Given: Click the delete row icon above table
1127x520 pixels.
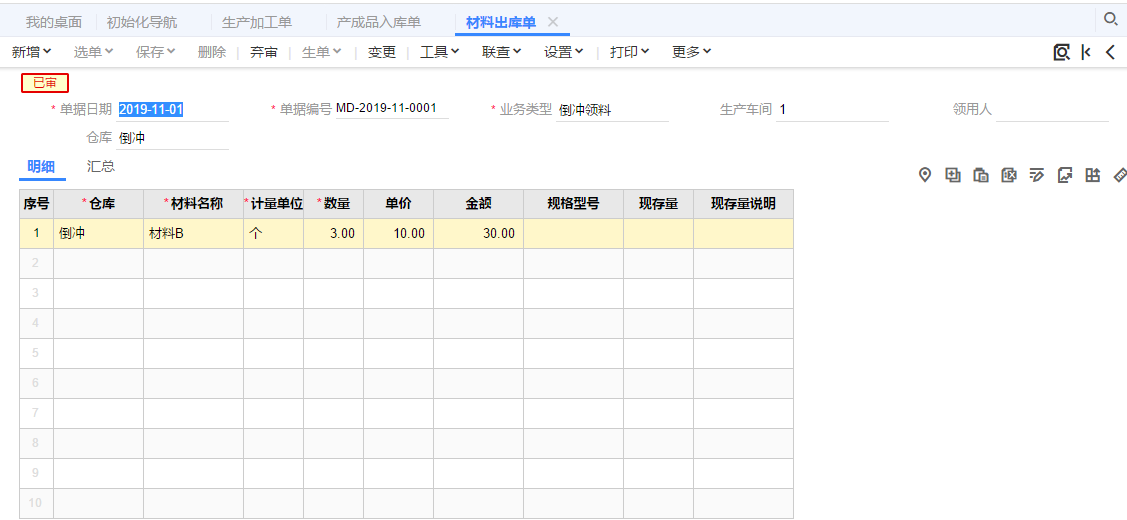Looking at the screenshot, I should pyautogui.click(x=1009, y=175).
